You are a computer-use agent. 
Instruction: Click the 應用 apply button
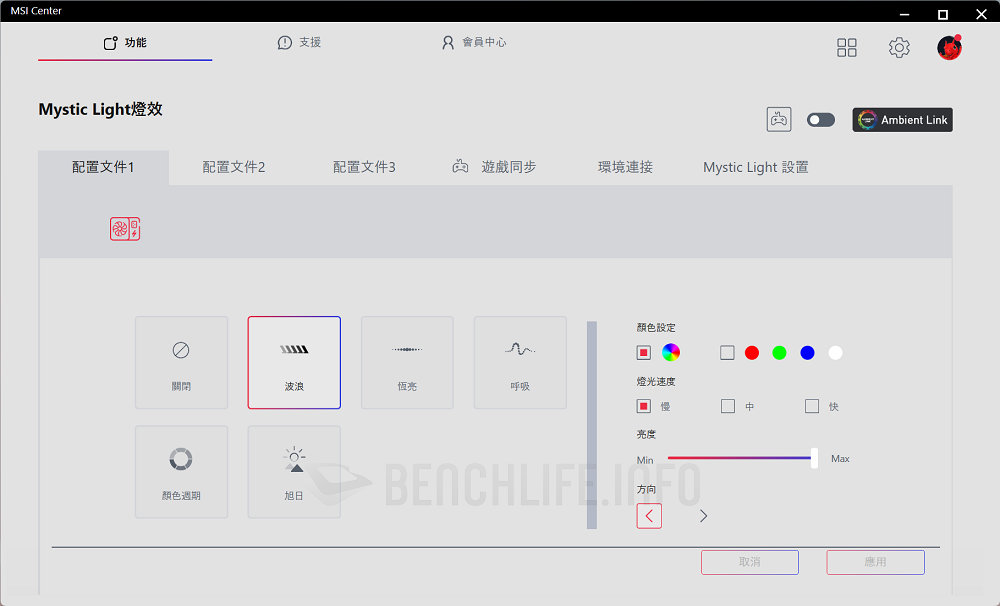click(x=876, y=562)
